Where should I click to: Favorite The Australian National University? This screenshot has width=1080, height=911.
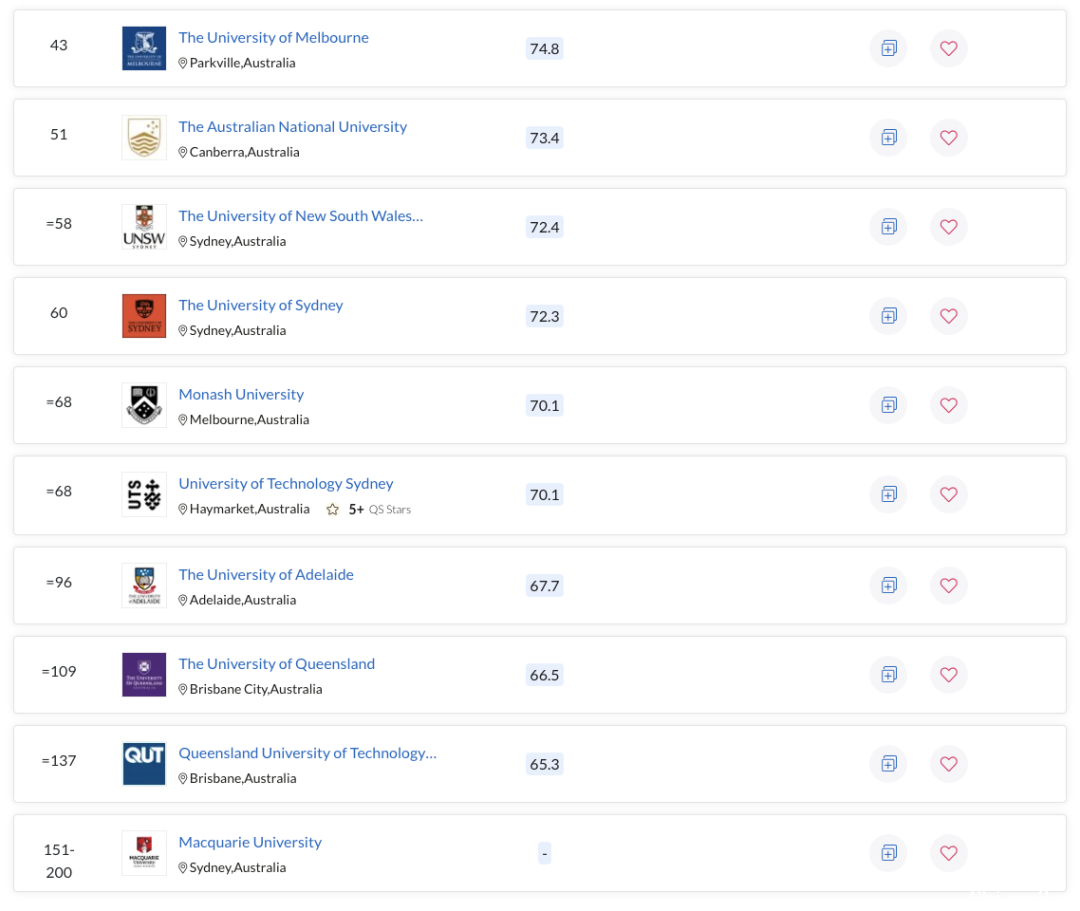click(x=948, y=137)
